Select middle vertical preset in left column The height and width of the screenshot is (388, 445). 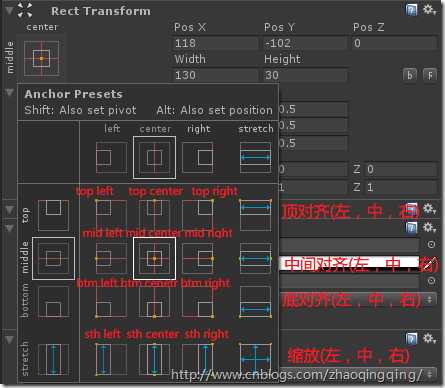click(x=53, y=258)
